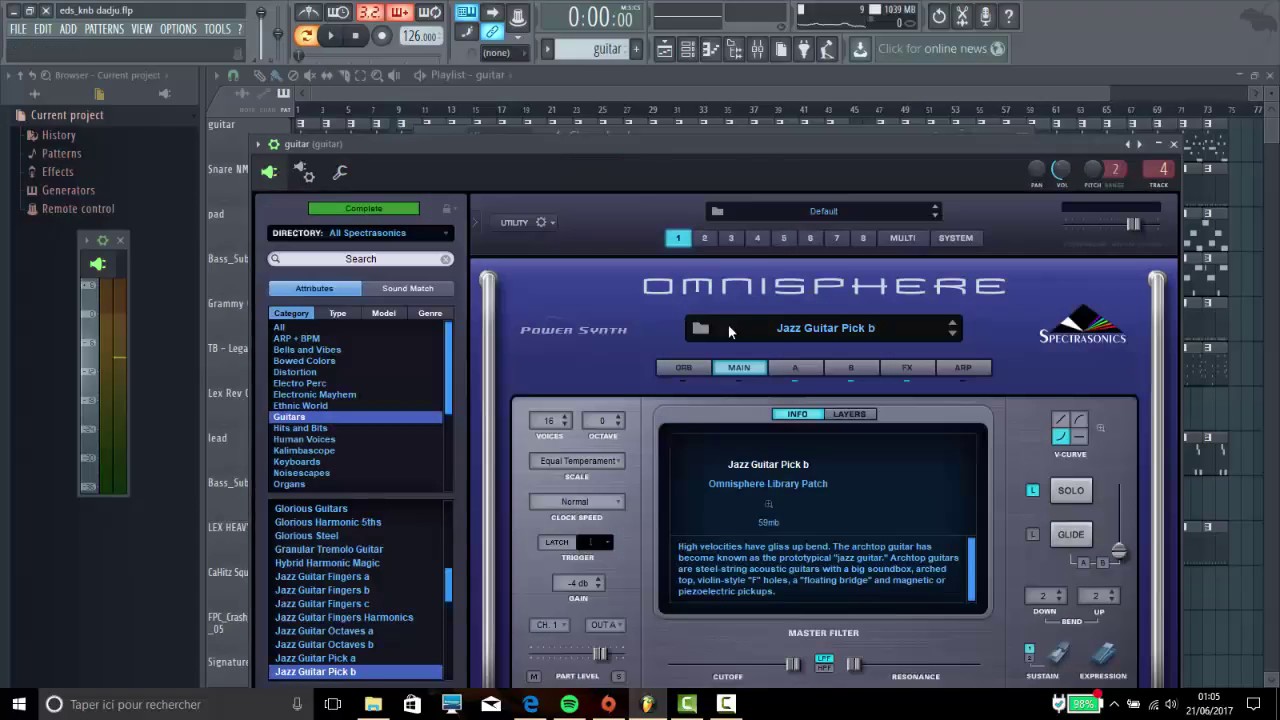Click the undo history icon near memory meter
The width and height of the screenshot is (1280, 720).
[x=939, y=16]
